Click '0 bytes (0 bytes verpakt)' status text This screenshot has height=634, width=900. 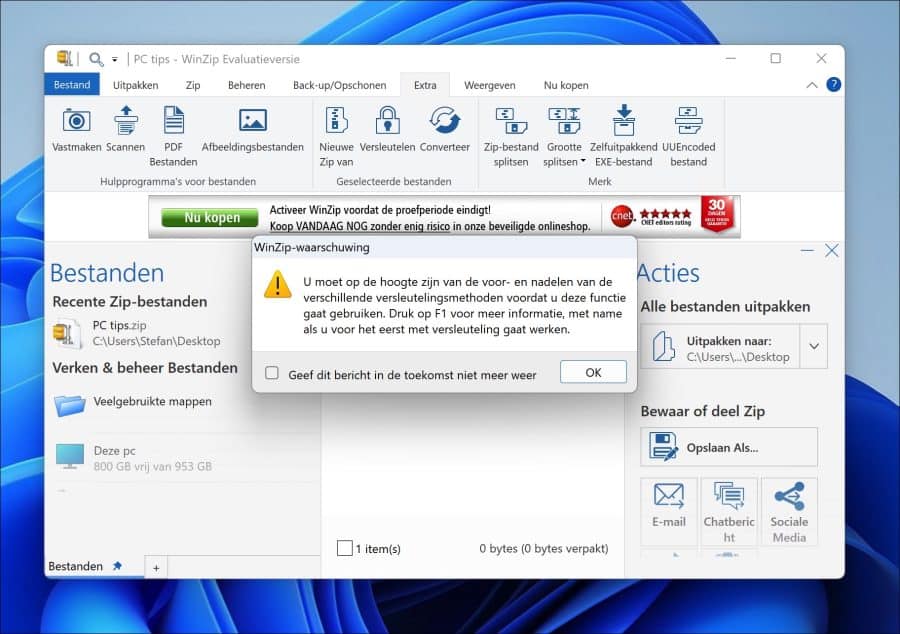click(x=544, y=549)
